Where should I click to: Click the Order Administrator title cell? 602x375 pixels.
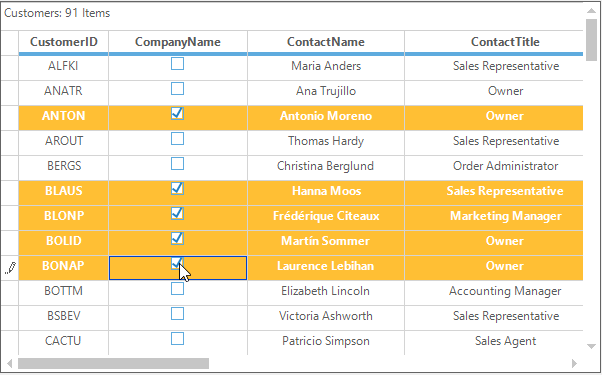[494, 168]
